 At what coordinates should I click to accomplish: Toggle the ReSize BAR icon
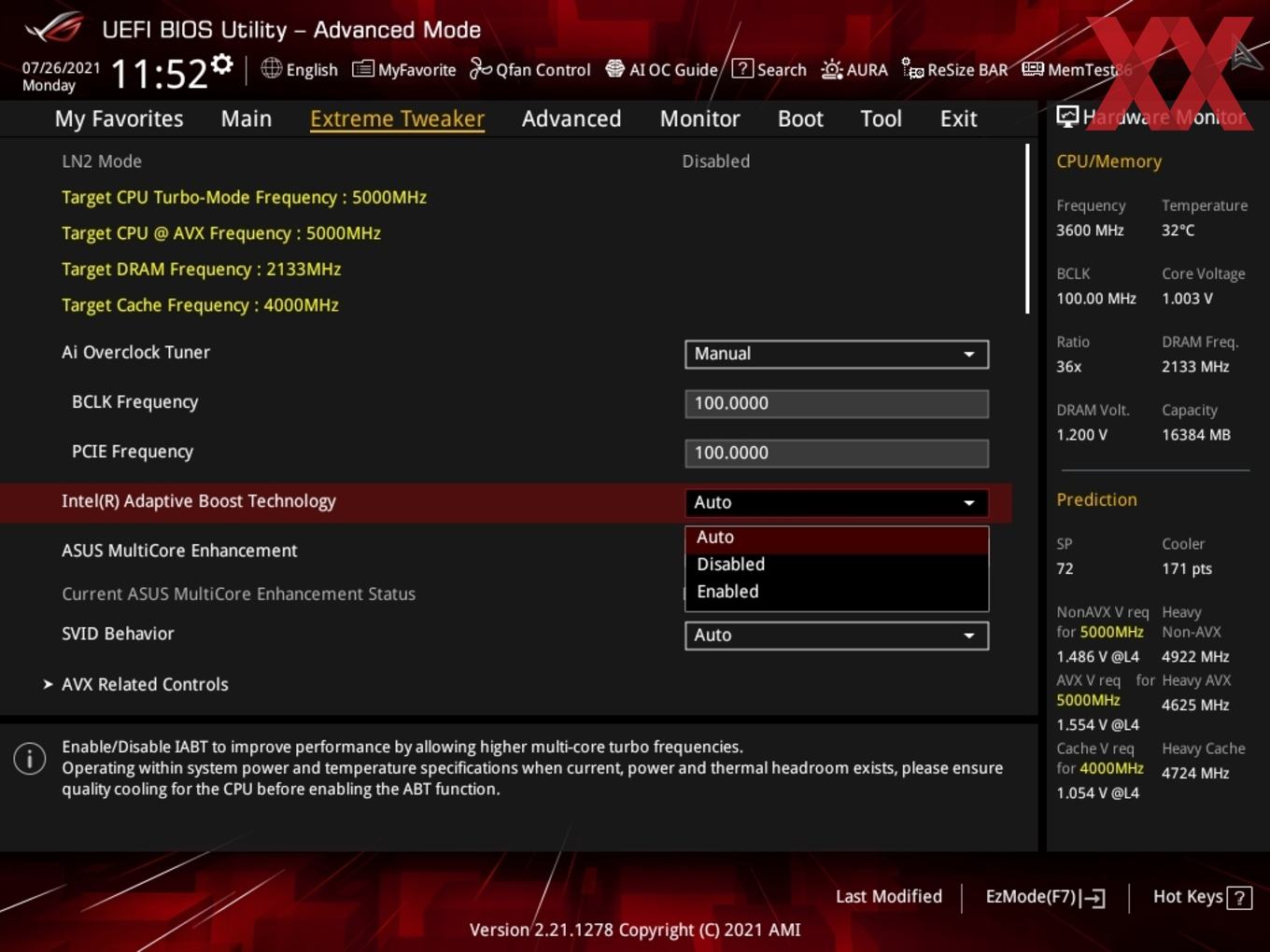click(x=912, y=69)
